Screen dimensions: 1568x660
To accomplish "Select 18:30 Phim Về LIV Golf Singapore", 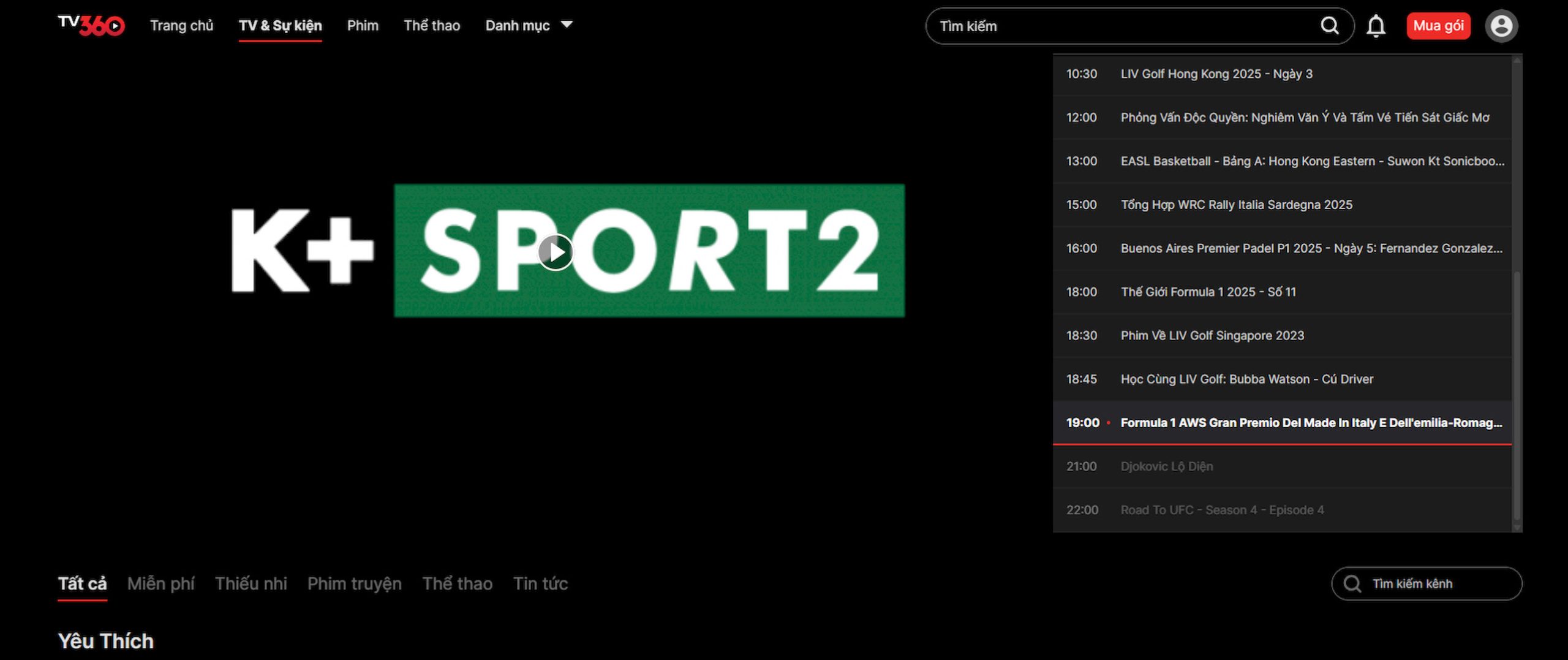I will pos(1283,335).
